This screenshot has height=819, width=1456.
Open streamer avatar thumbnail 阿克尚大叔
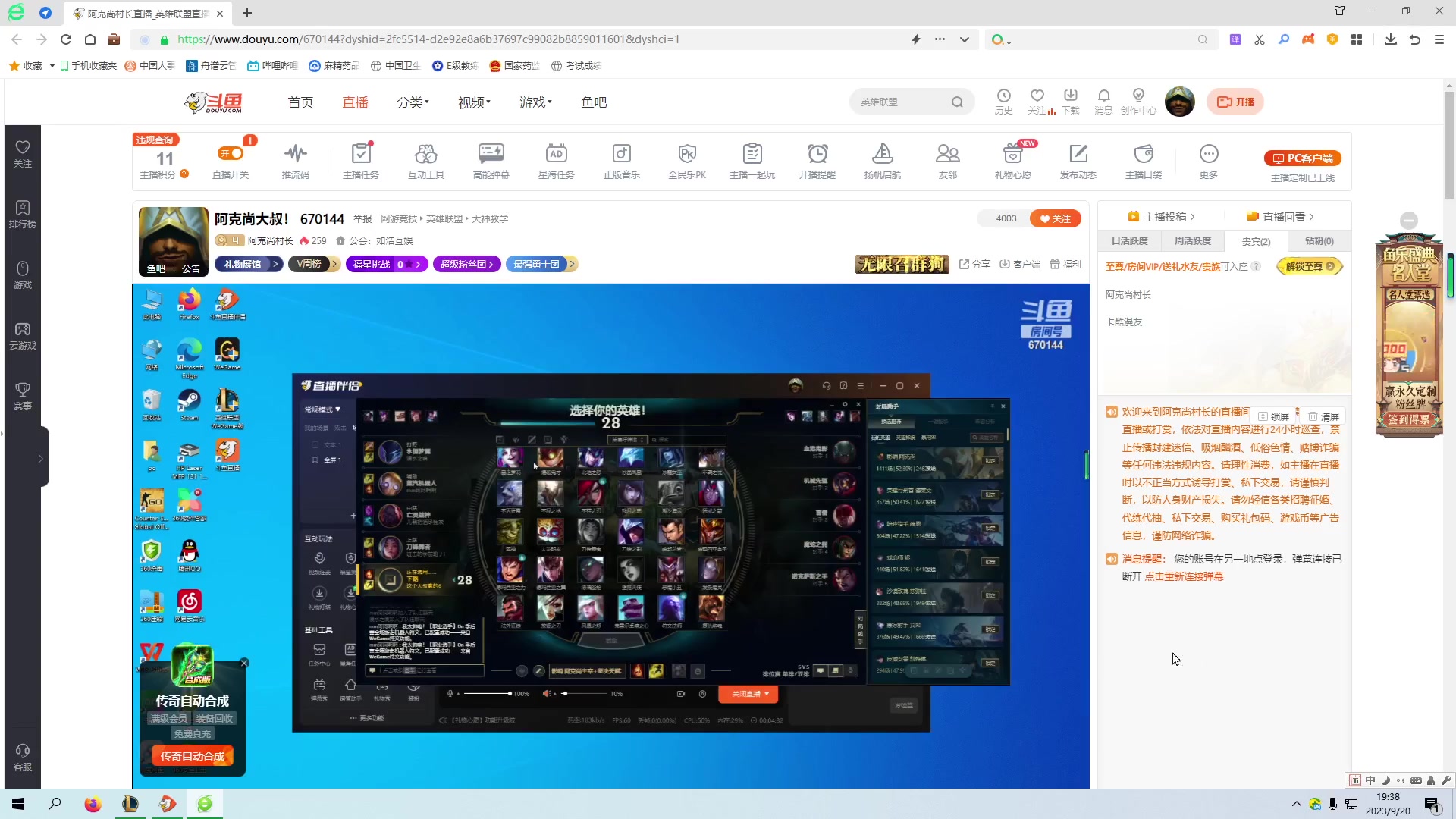pos(174,241)
